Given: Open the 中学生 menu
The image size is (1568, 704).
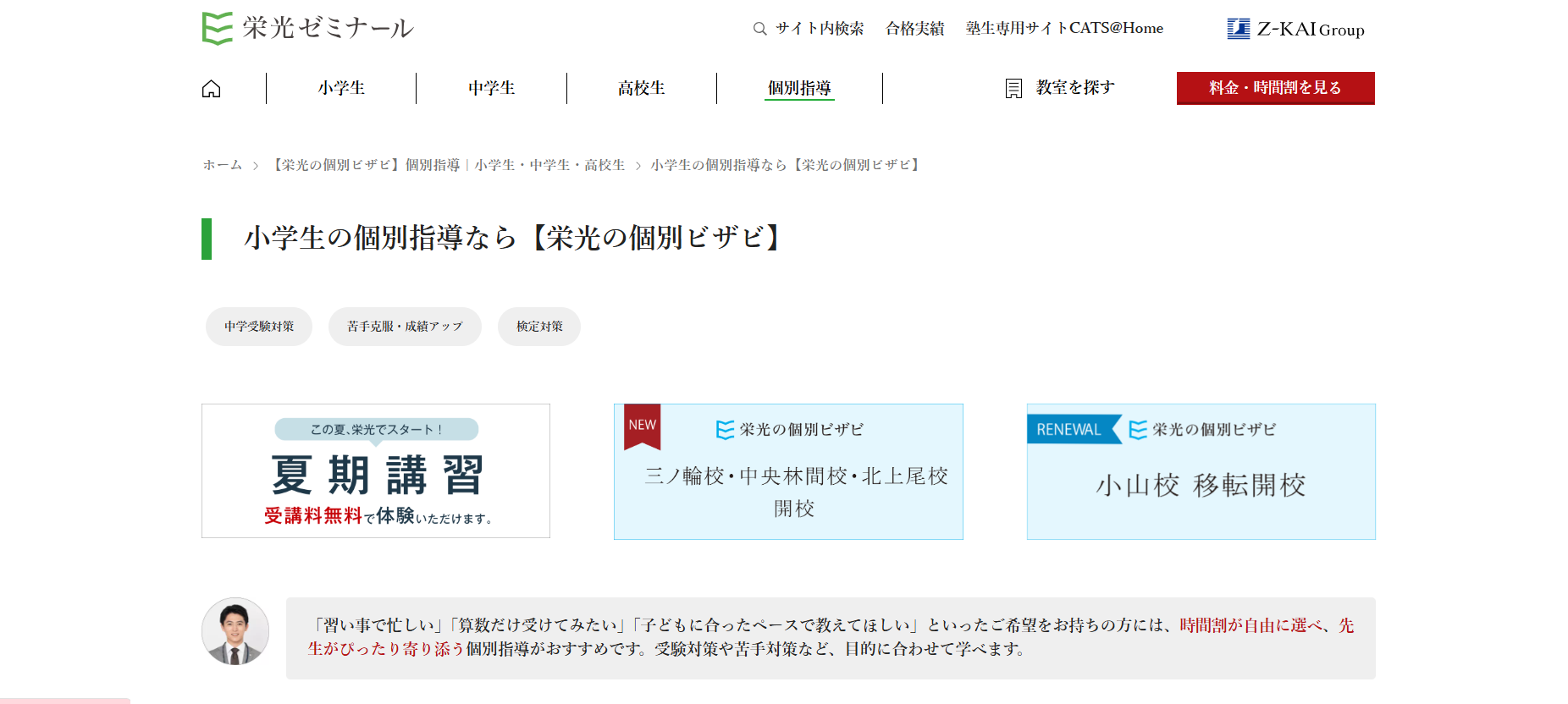Looking at the screenshot, I should coord(492,88).
